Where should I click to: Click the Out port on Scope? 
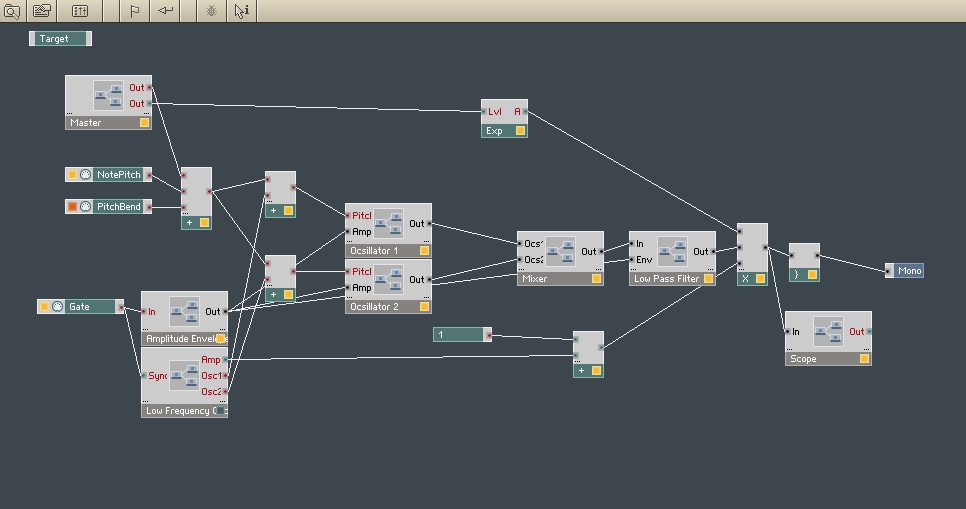coord(869,332)
